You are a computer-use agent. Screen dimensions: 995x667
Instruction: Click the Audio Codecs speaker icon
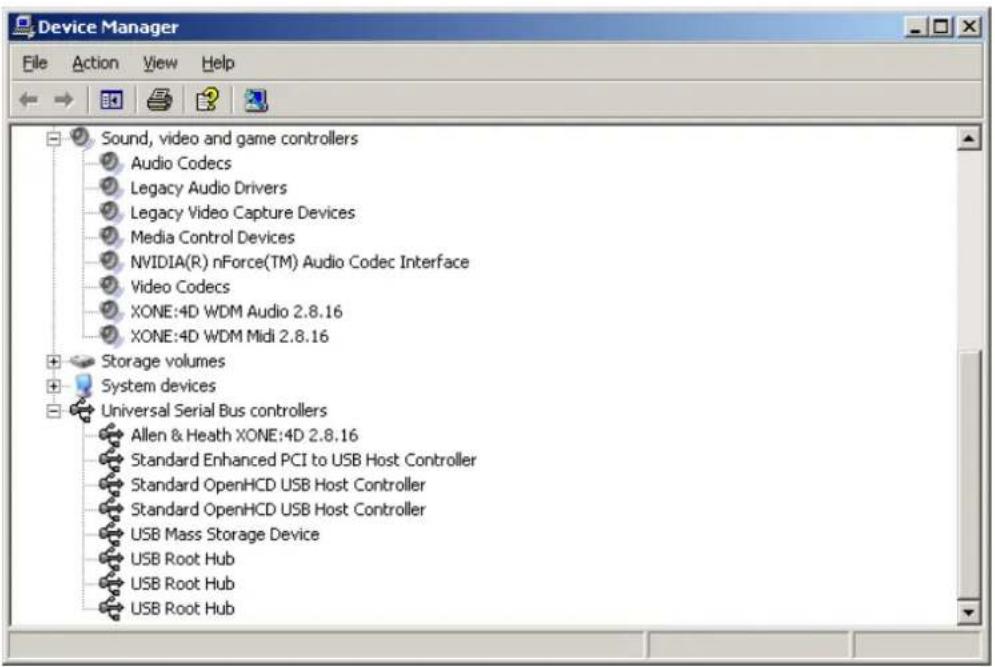[111, 162]
